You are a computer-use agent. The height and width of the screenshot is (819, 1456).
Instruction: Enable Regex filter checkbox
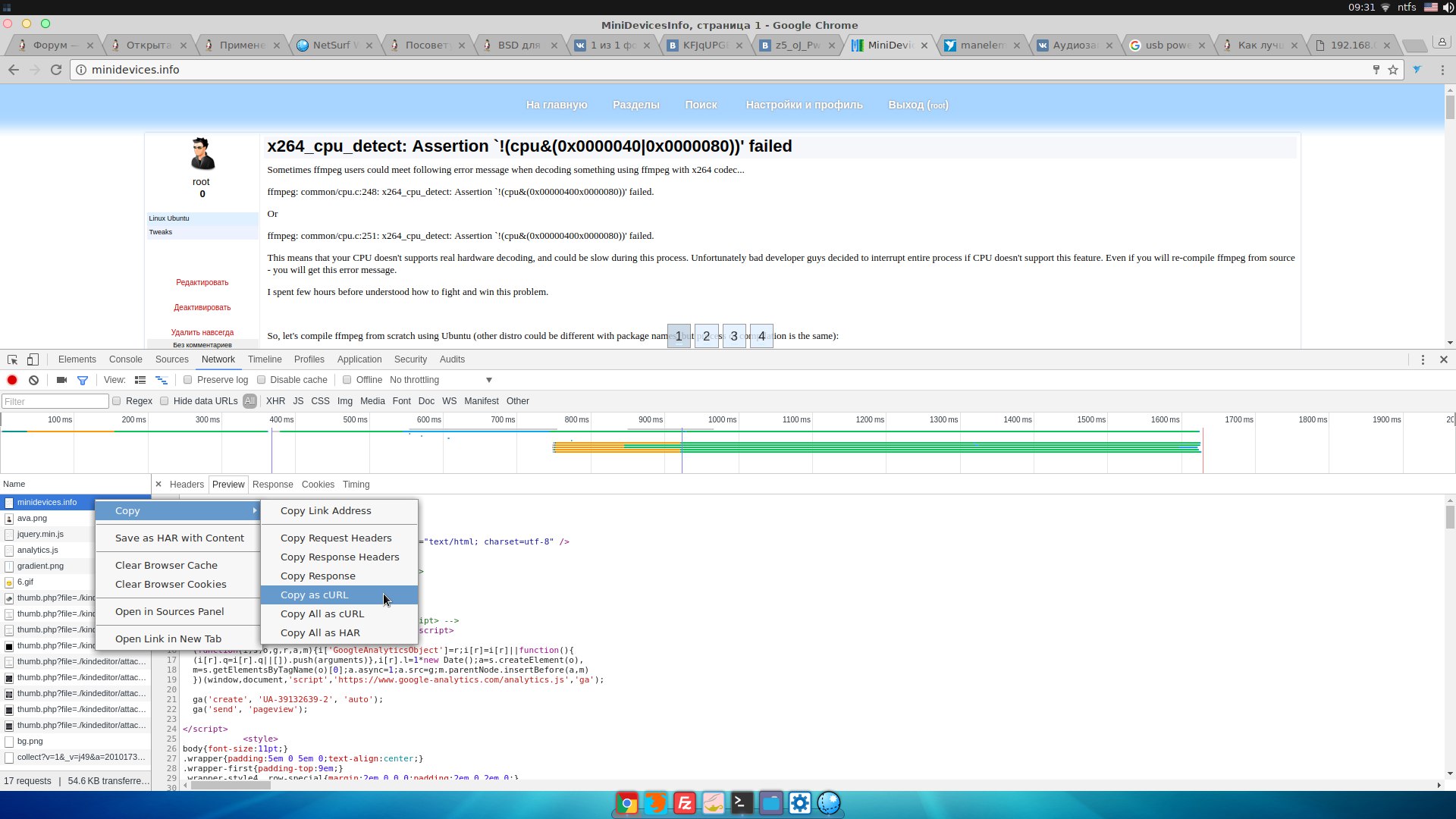pyautogui.click(x=117, y=401)
